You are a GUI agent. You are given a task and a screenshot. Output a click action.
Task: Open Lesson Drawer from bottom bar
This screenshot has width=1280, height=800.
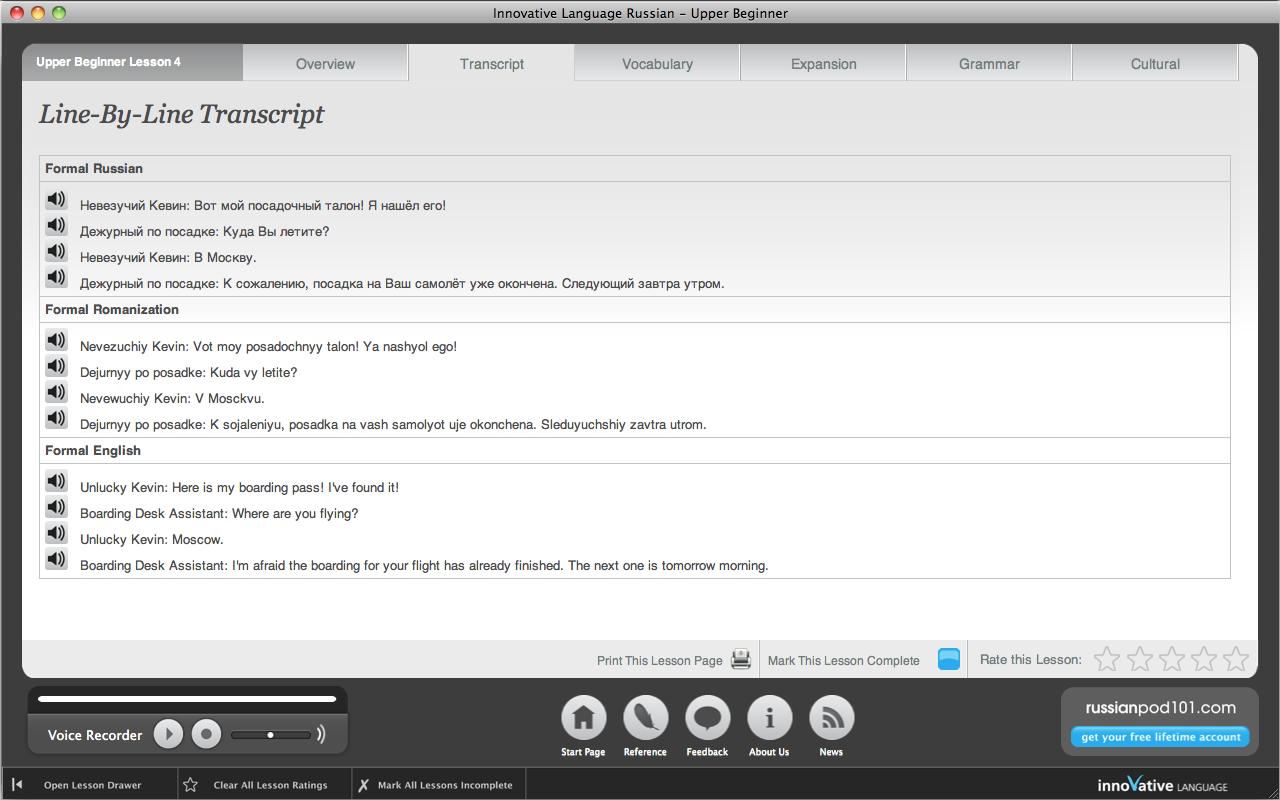(x=92, y=785)
